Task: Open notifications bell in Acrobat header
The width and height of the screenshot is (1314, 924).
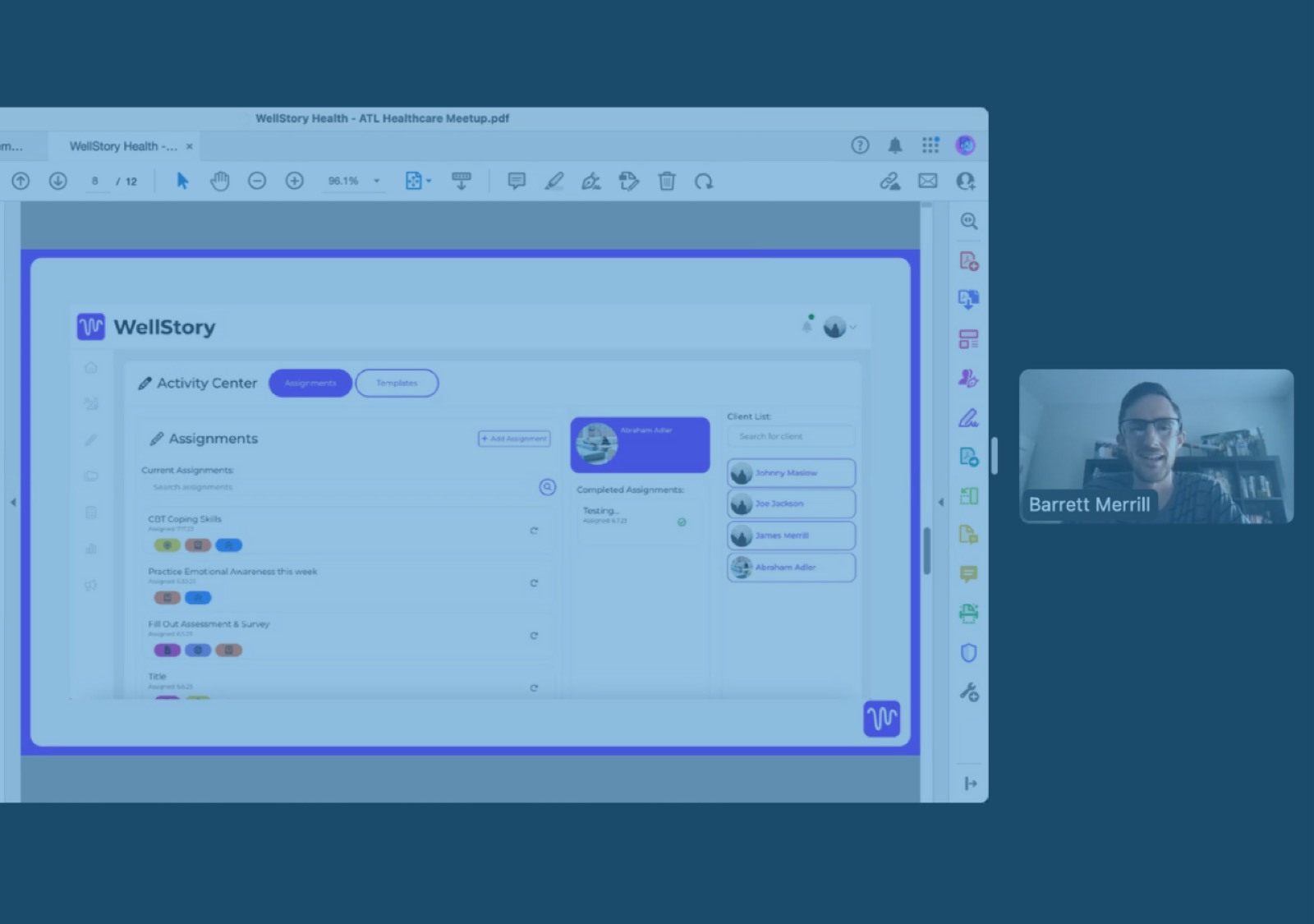Action: point(895,145)
